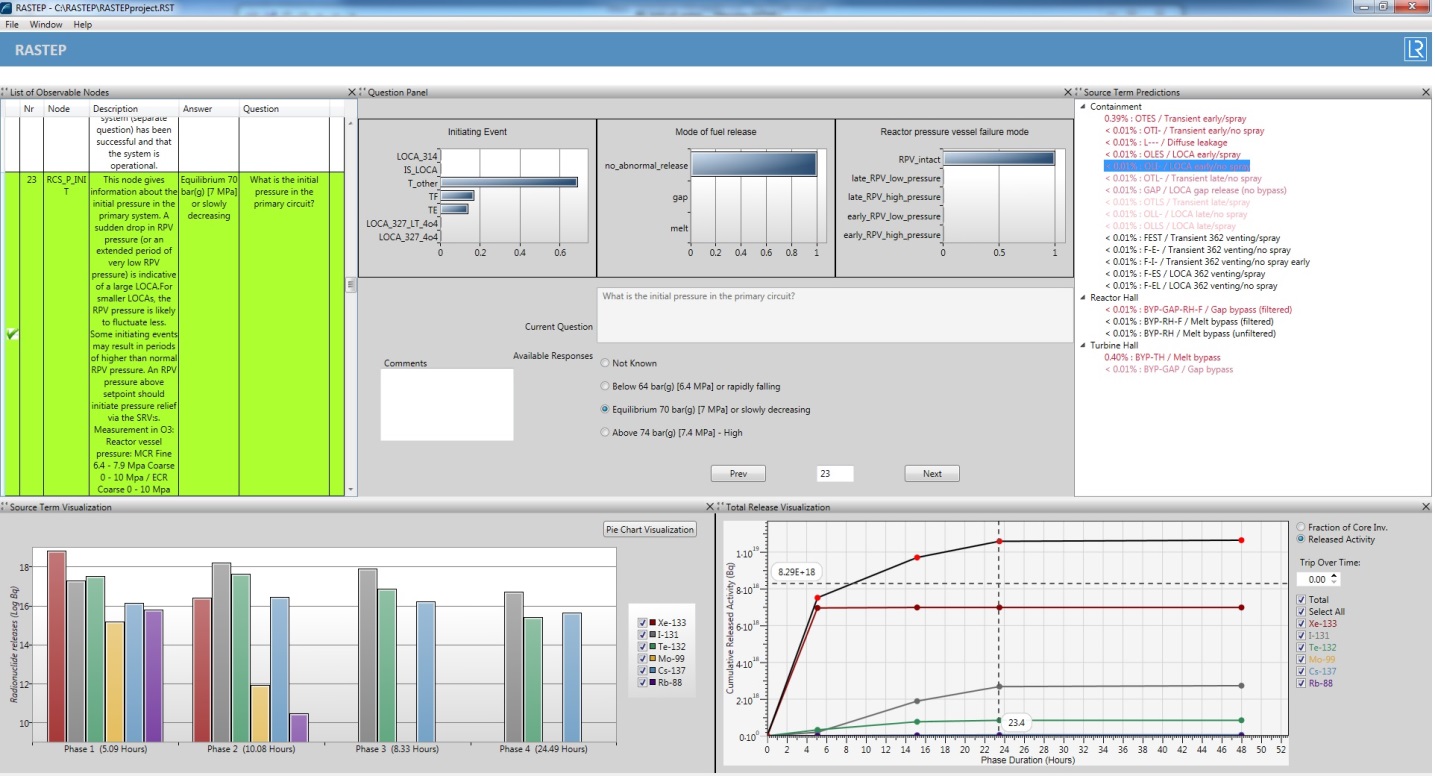Image resolution: width=1435 pixels, height=776 pixels.
Task: Select the Nr column header
Action: (32, 109)
